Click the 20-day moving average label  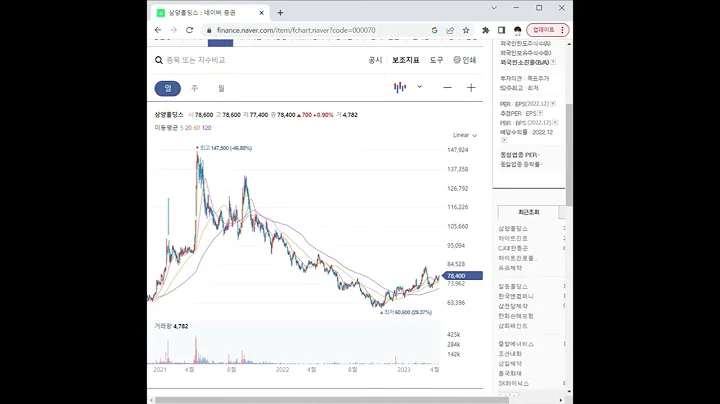(x=188, y=128)
